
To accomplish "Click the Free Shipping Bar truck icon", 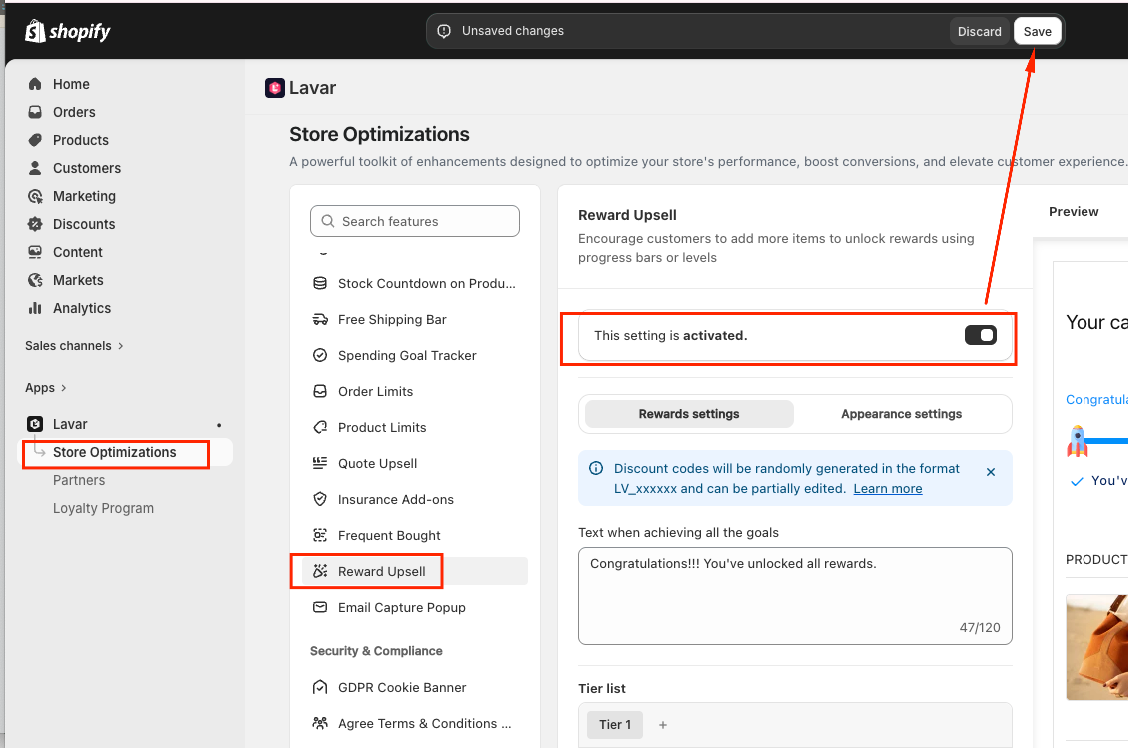I will pos(320,319).
